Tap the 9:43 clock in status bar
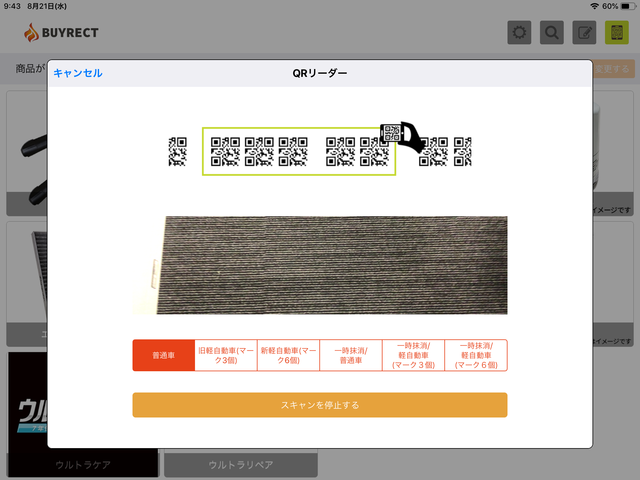640x480 pixels. click(x=12, y=6)
